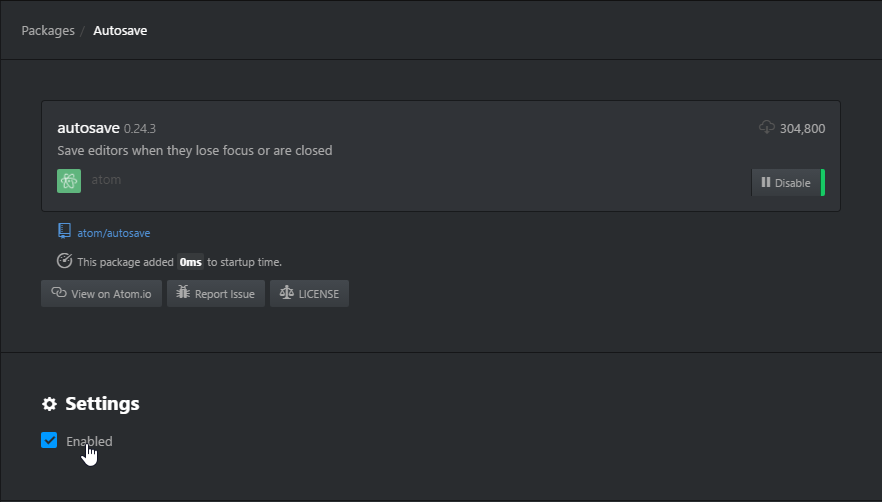Click the autosave package name heading
882x502 pixels.
88,128
